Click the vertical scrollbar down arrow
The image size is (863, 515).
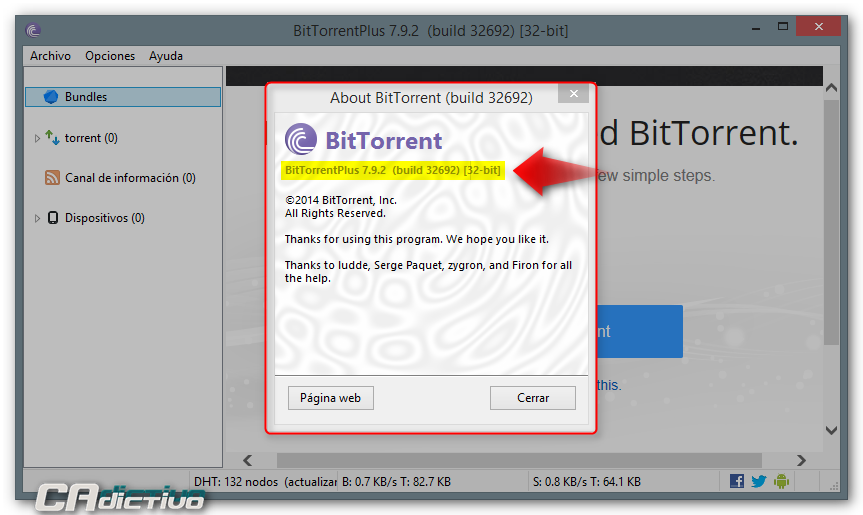[x=831, y=430]
